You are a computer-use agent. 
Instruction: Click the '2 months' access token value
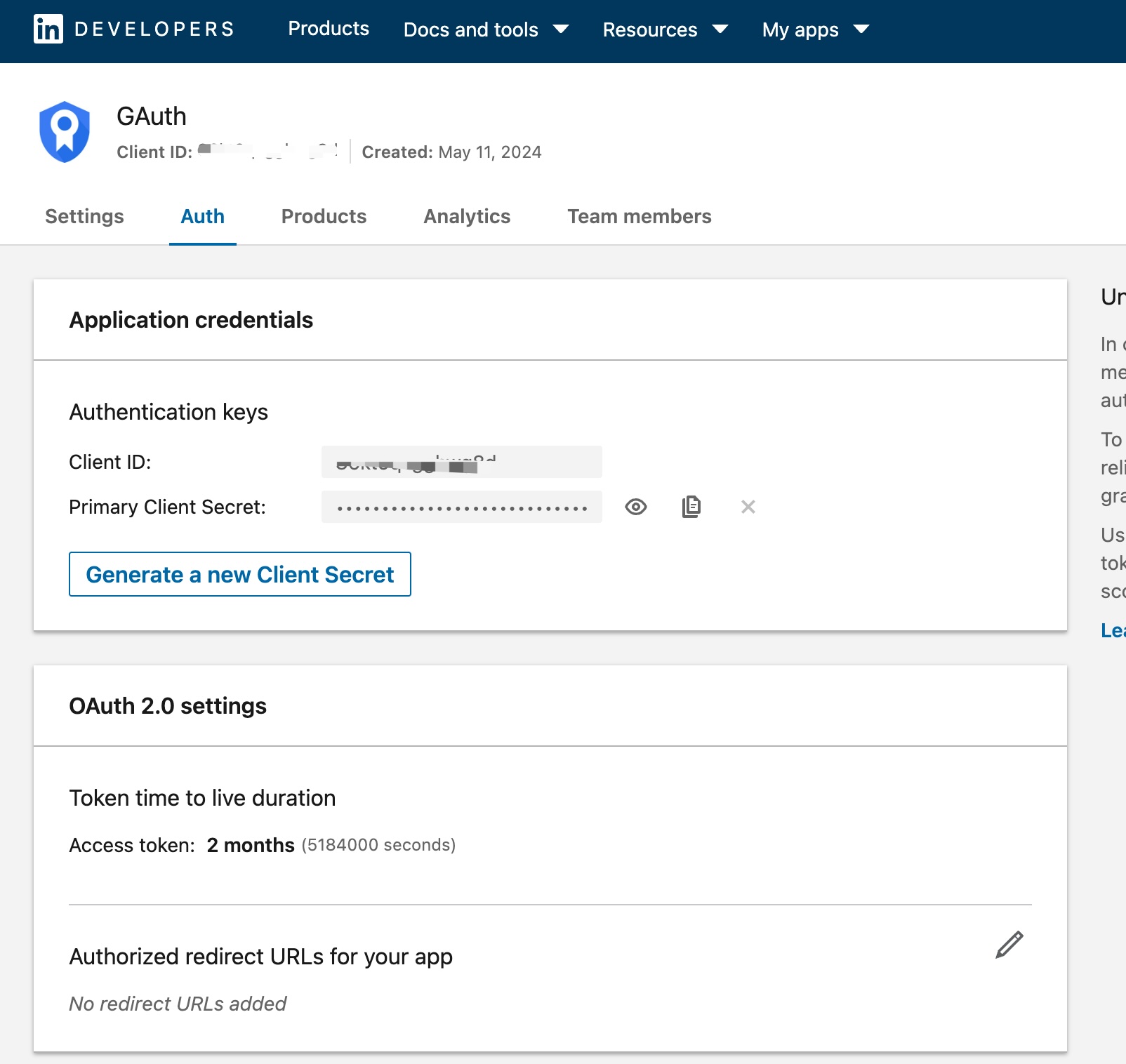coord(251,845)
